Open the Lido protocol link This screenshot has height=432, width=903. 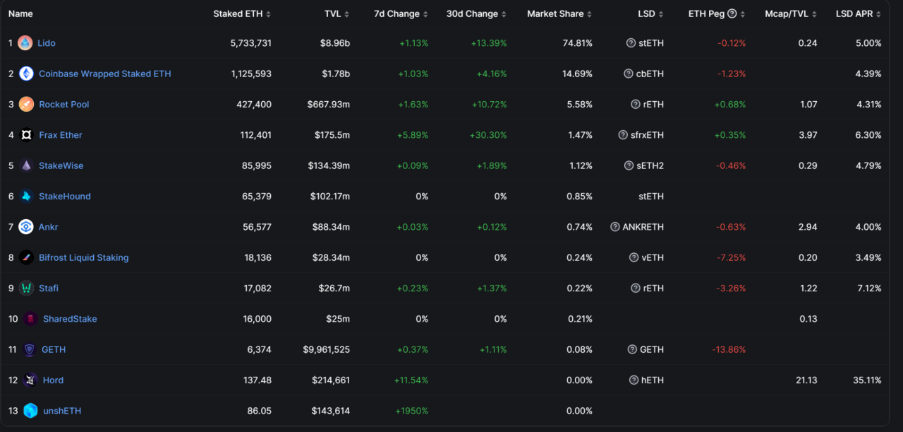[x=47, y=43]
